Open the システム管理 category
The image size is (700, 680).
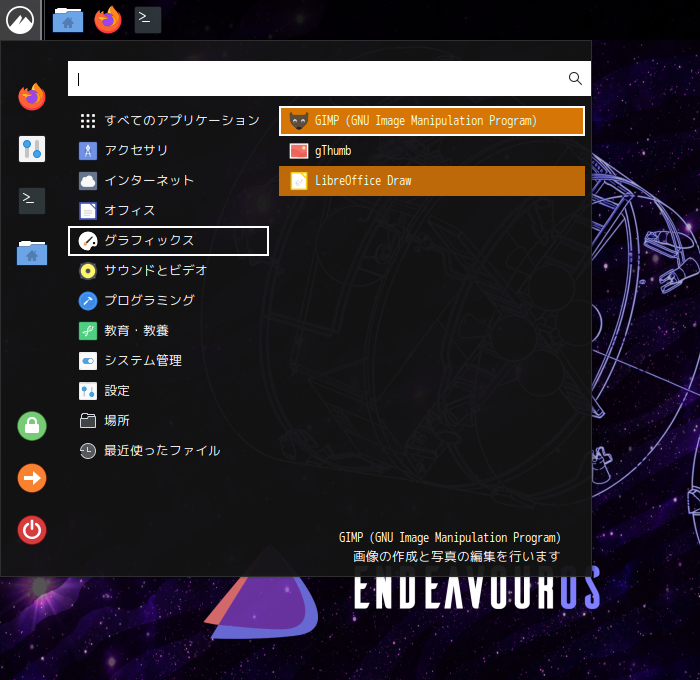pyautogui.click(x=168, y=361)
